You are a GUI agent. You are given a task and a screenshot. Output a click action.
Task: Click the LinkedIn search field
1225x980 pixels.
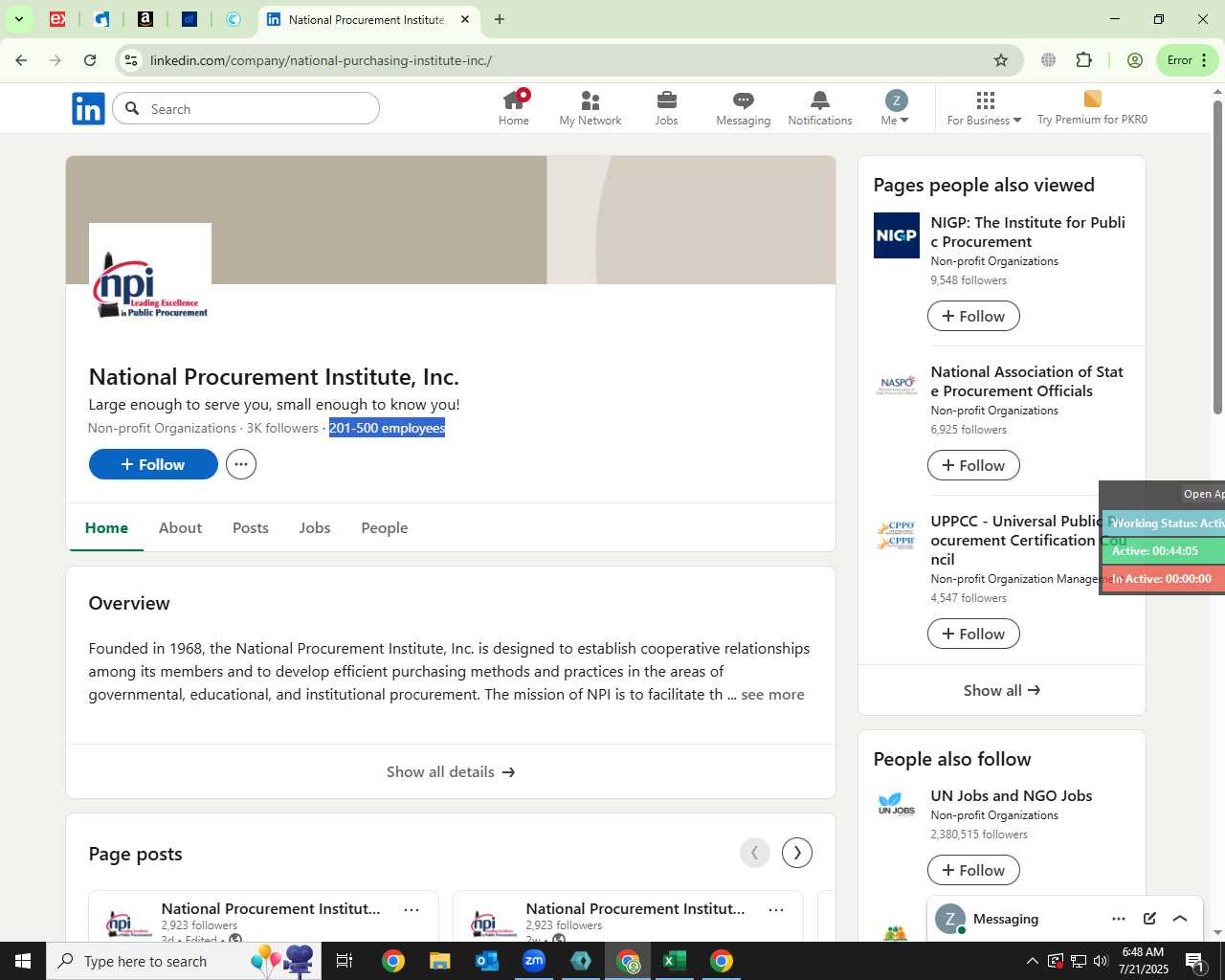[246, 109]
